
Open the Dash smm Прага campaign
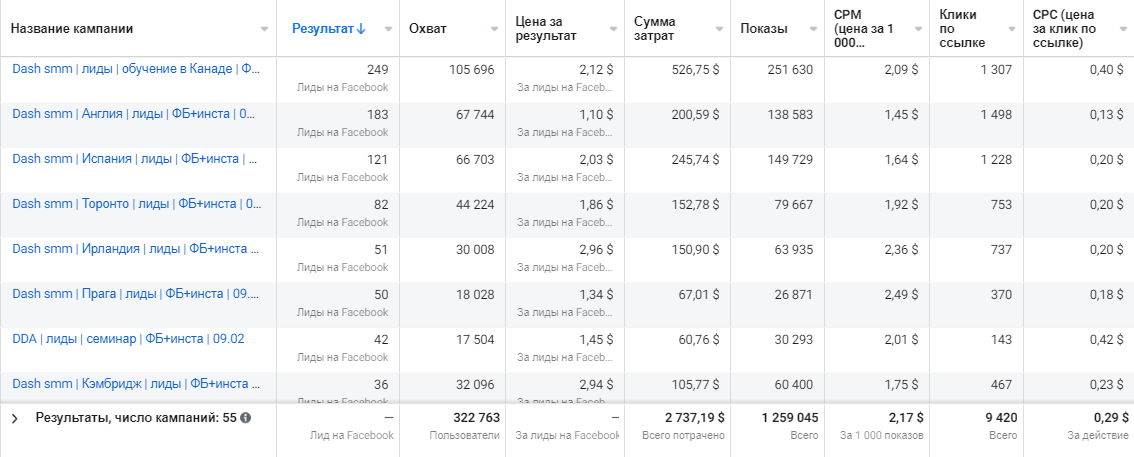(x=136, y=294)
